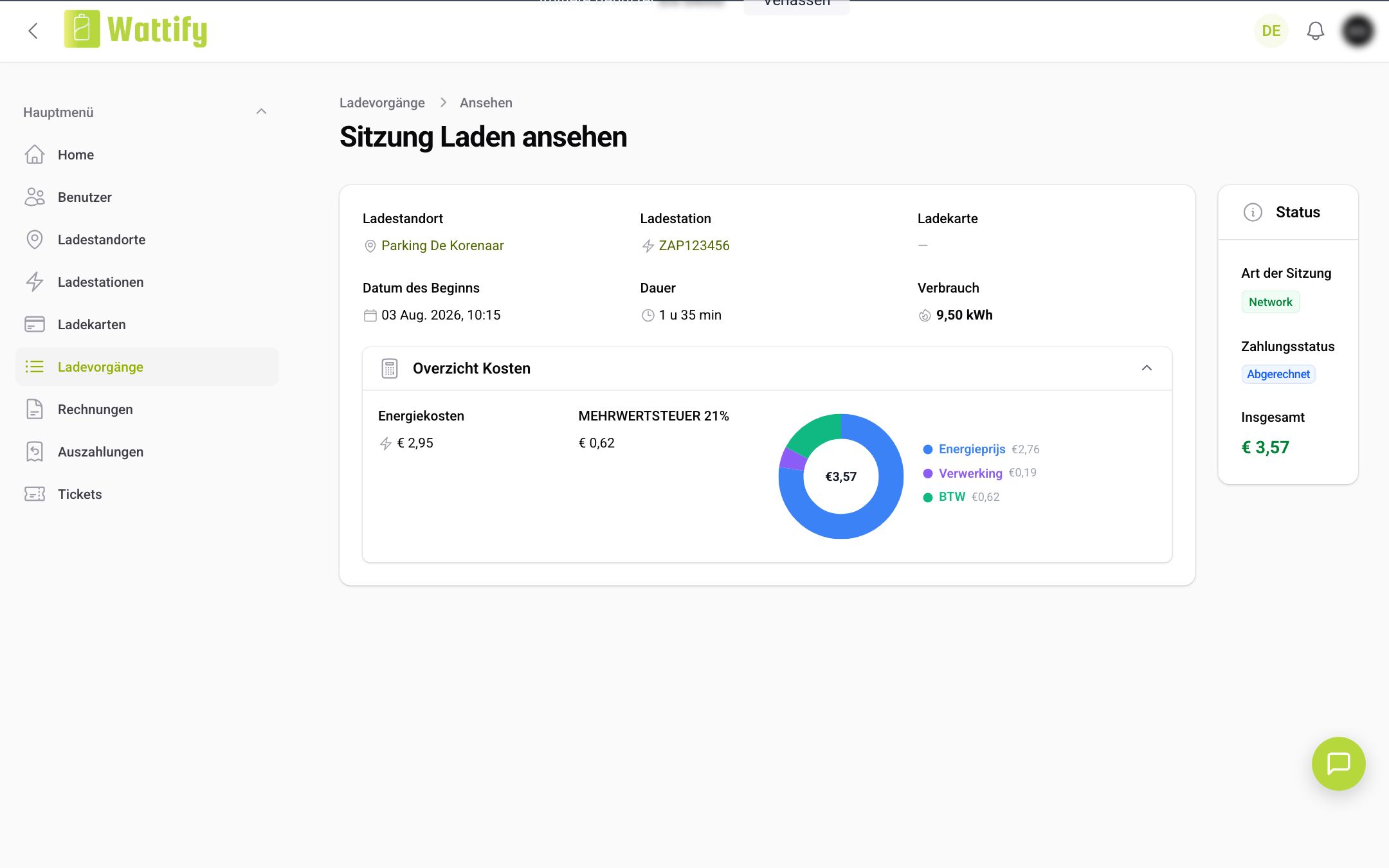This screenshot has height=868, width=1389.
Task: Click the location pin icon beside Parking De Korenaar
Action: pos(370,246)
